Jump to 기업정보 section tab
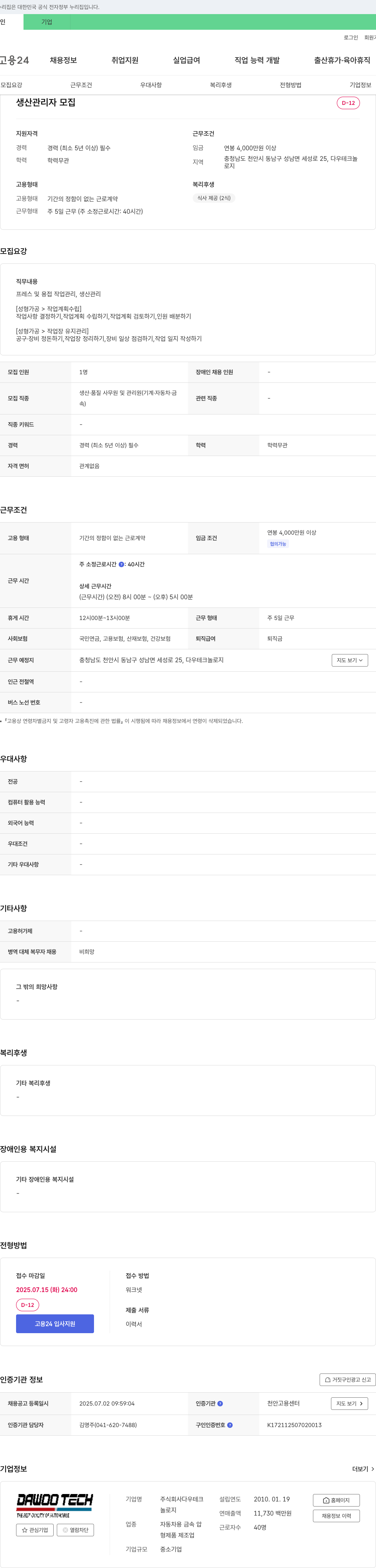Image resolution: width=376 pixels, height=1568 pixels. click(360, 85)
